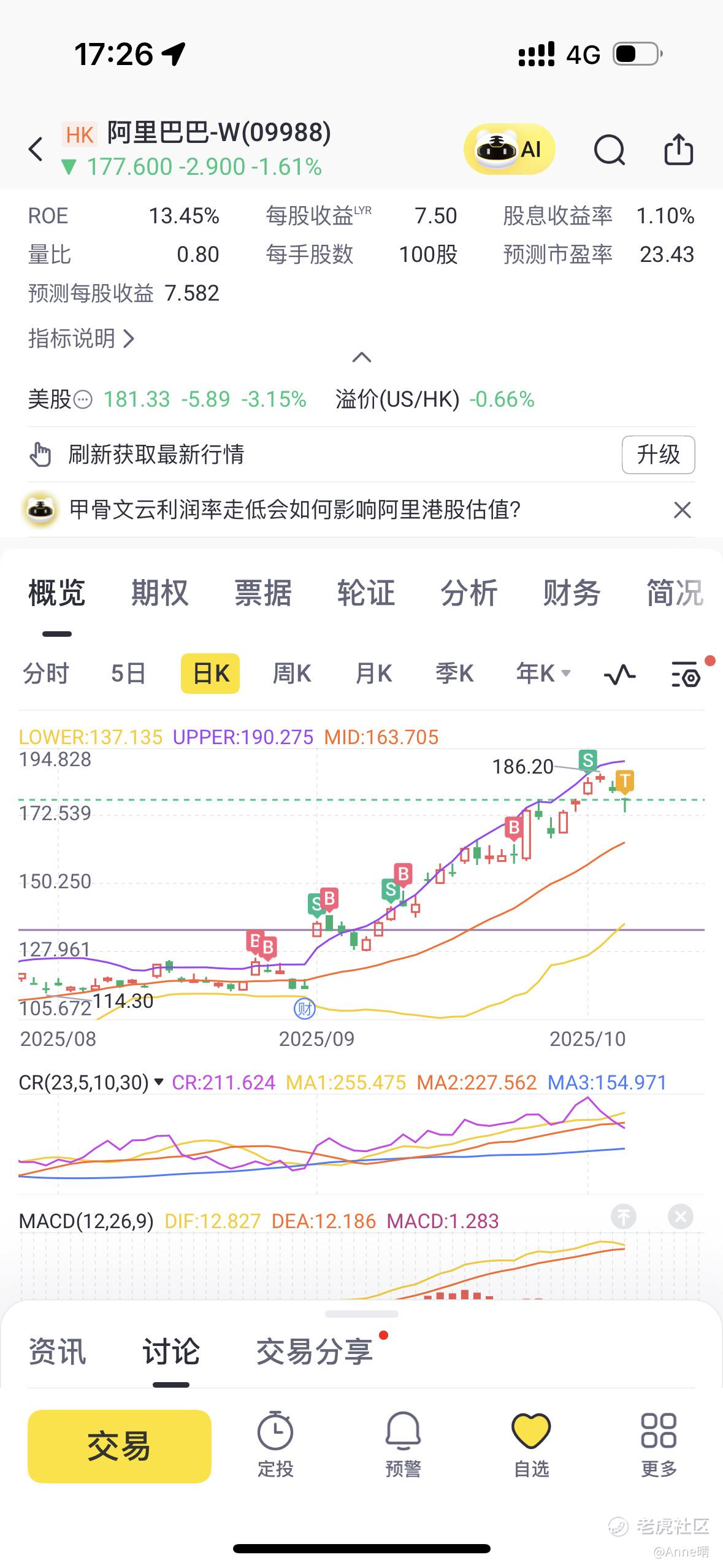Switch to the 轮证 warrants tab
The width and height of the screenshot is (723, 1568).
[365, 593]
